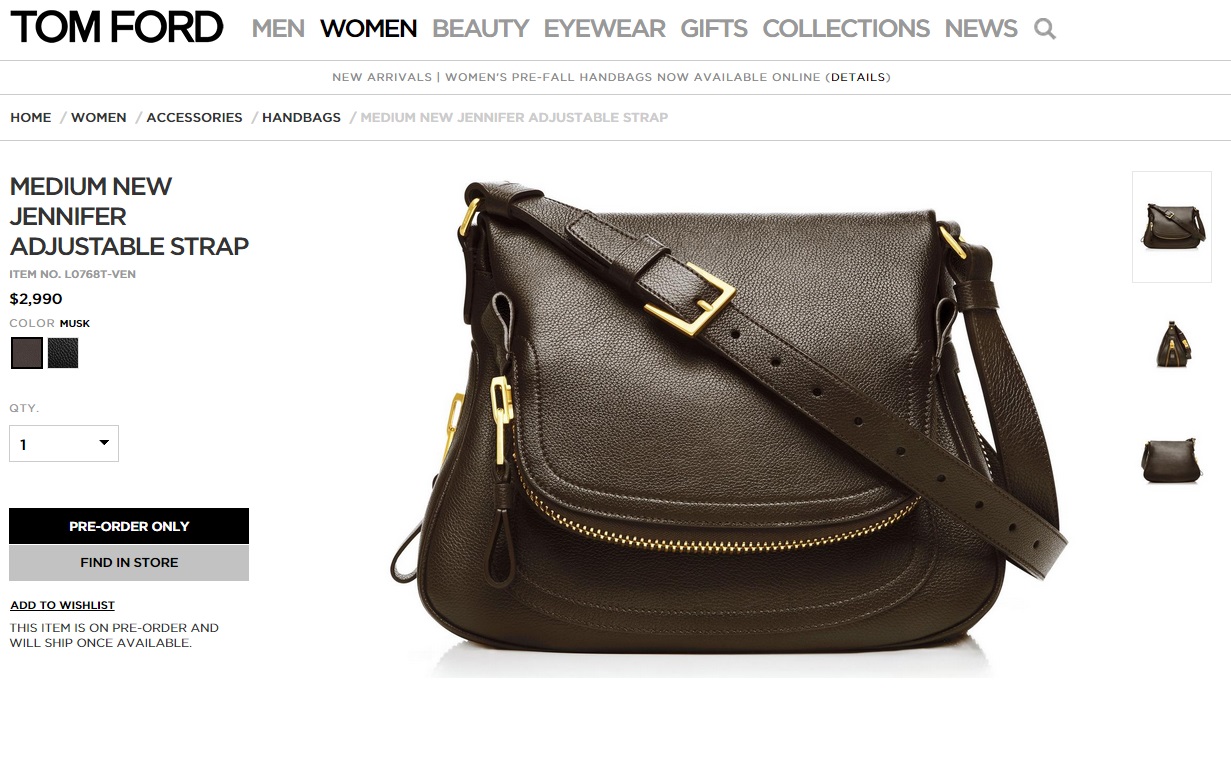This screenshot has height=774, width=1231.
Task: Open the EYEWEAR menu
Action: [604, 29]
